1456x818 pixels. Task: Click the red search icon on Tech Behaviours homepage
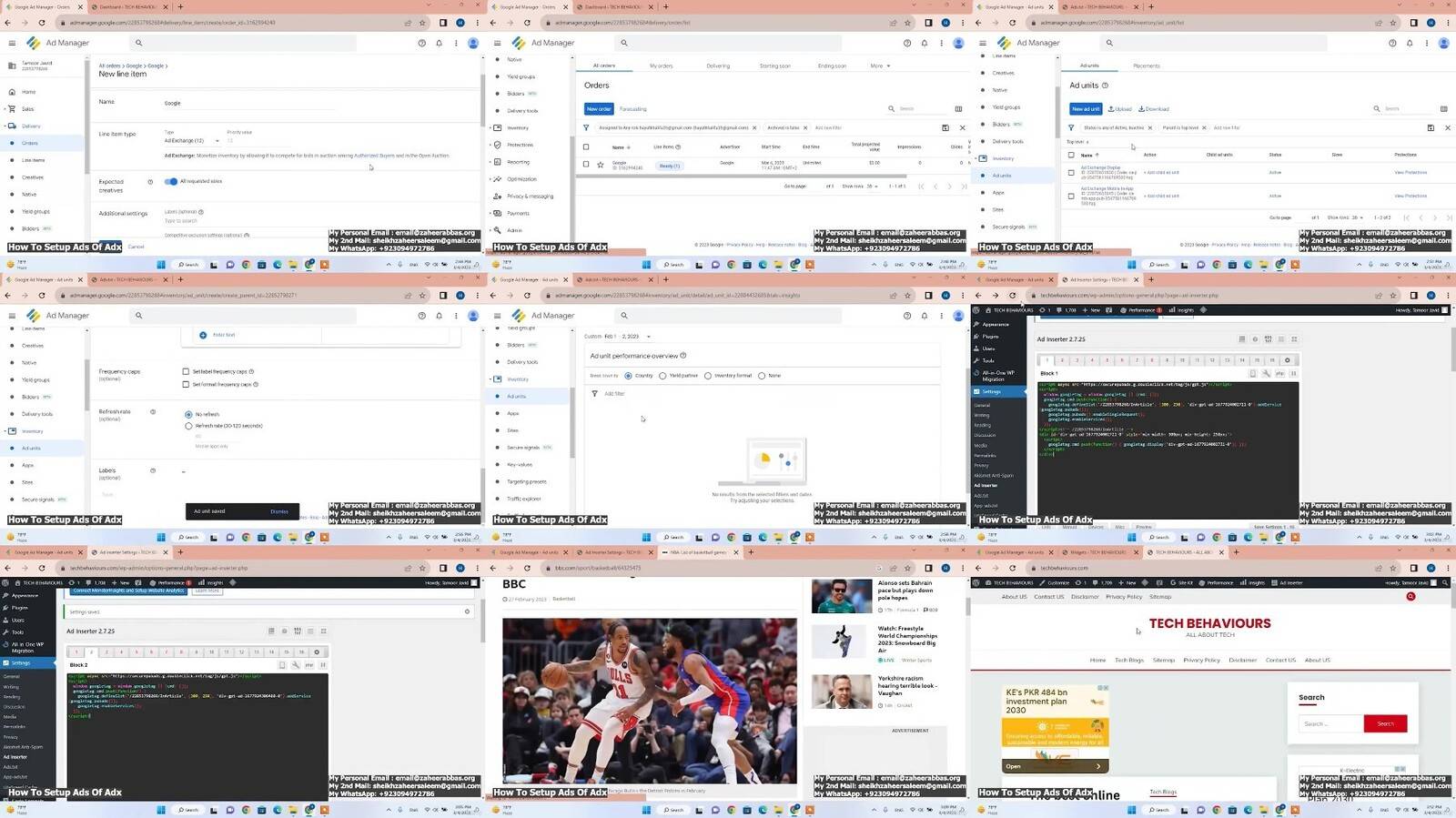(1410, 597)
